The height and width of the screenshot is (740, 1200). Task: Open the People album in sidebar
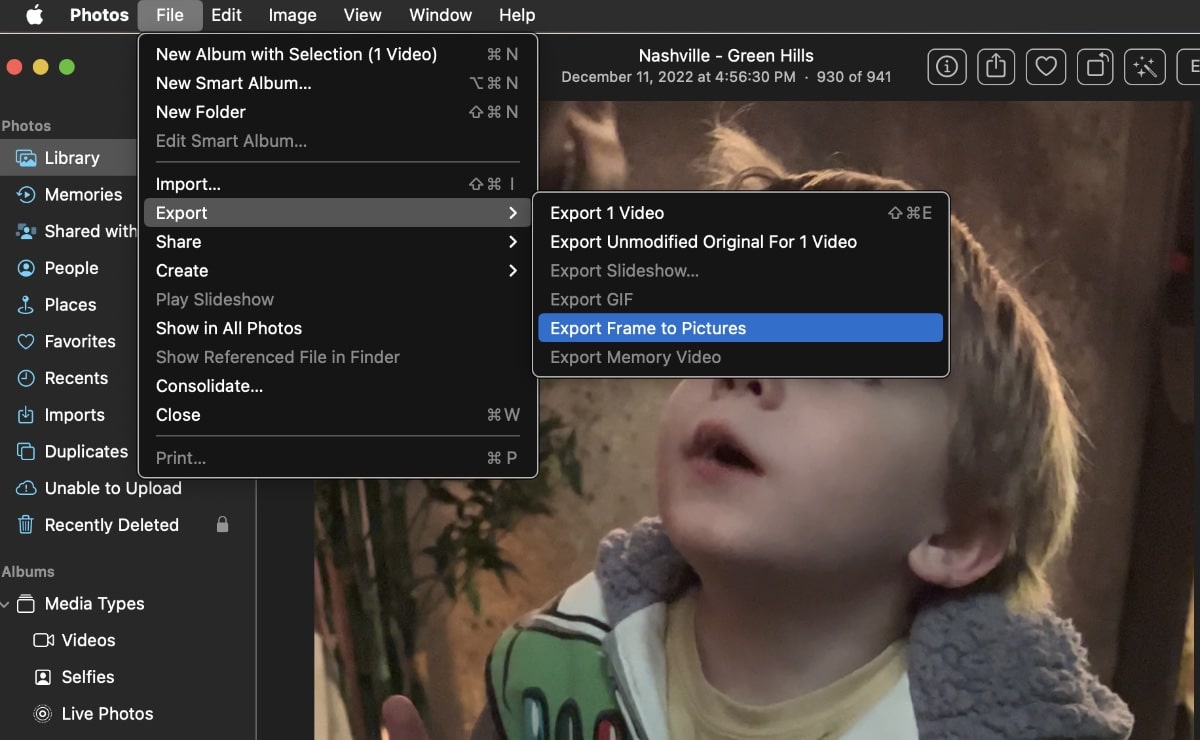(71, 268)
